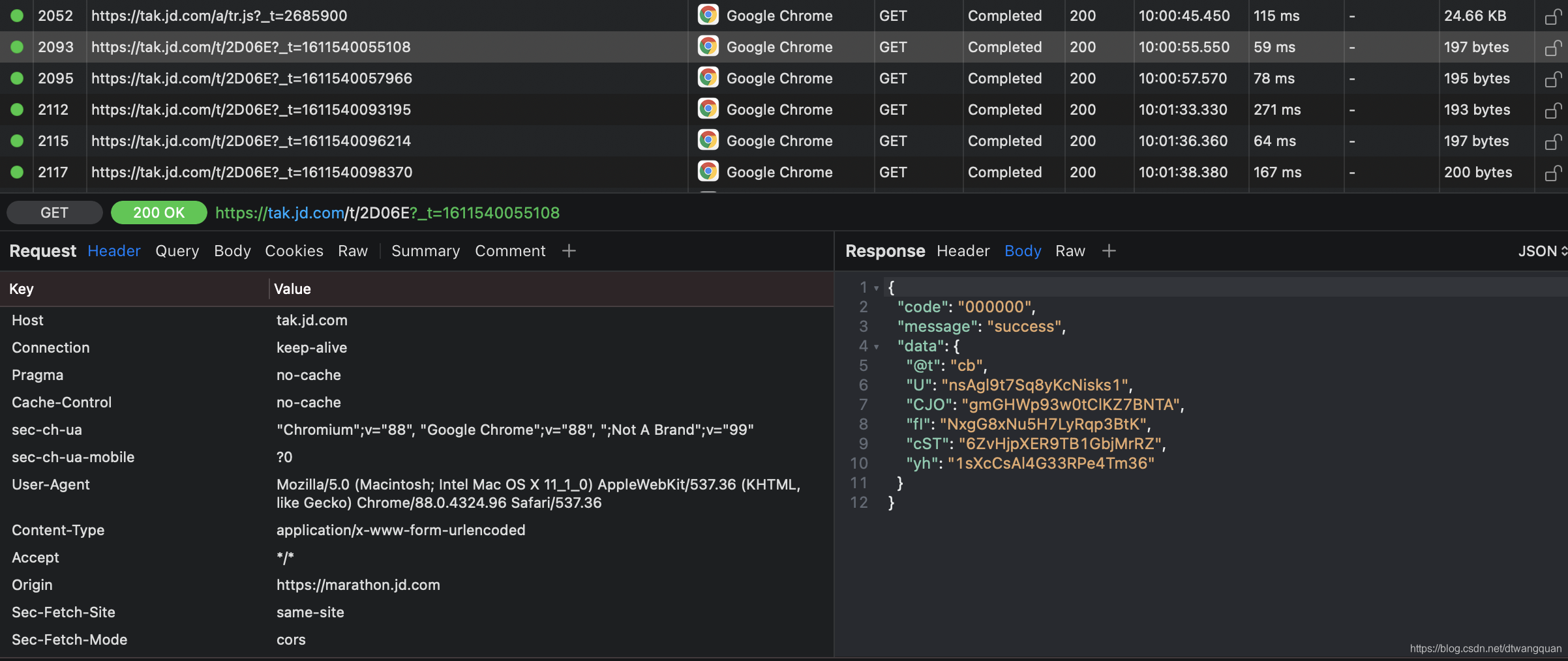This screenshot has width=1568, height=661.
Task: Click the "code": "000000" JSON line
Action: (967, 307)
